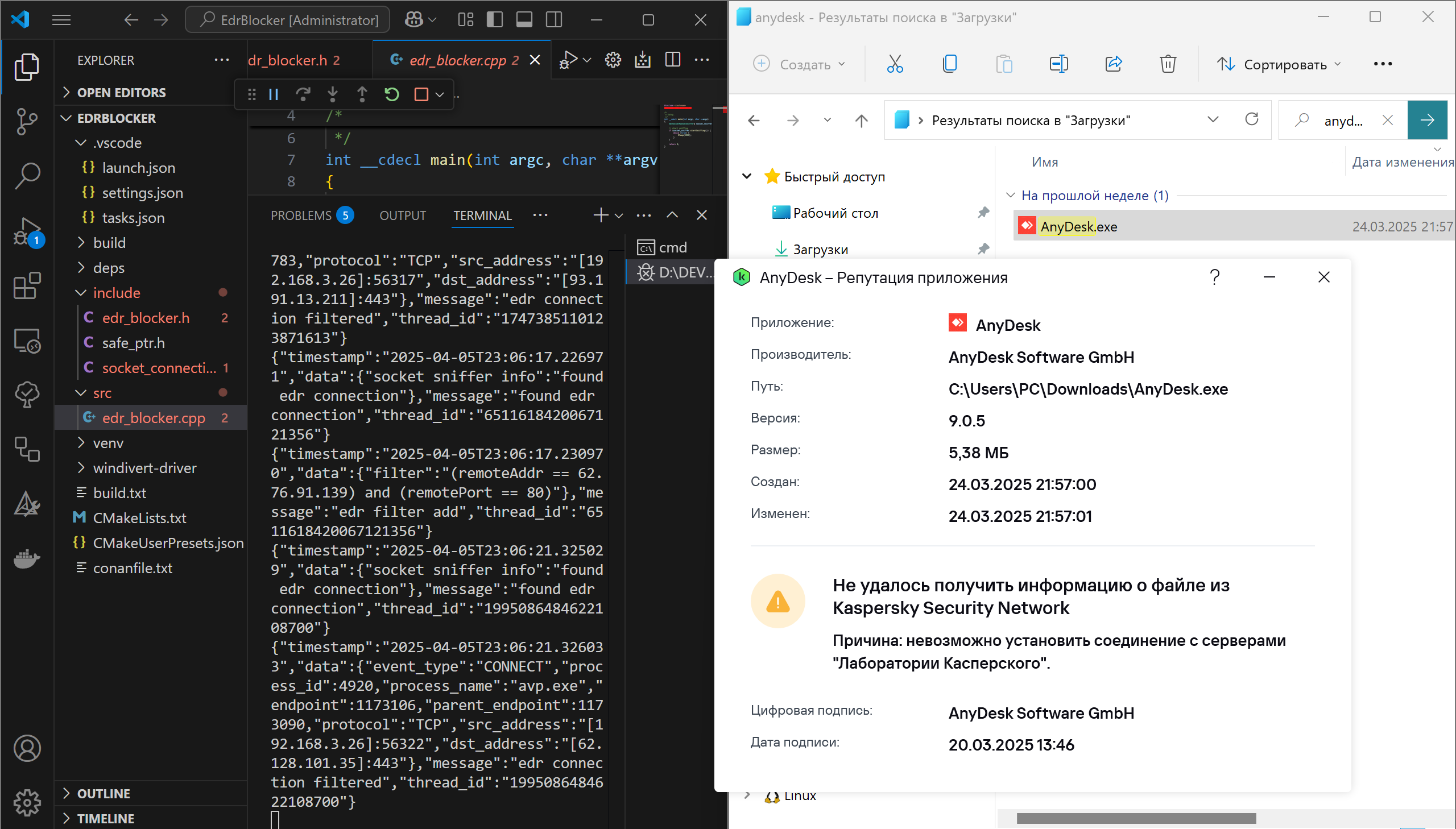Open Copilot chat icon in title bar
The image size is (1456, 829).
tap(414, 20)
